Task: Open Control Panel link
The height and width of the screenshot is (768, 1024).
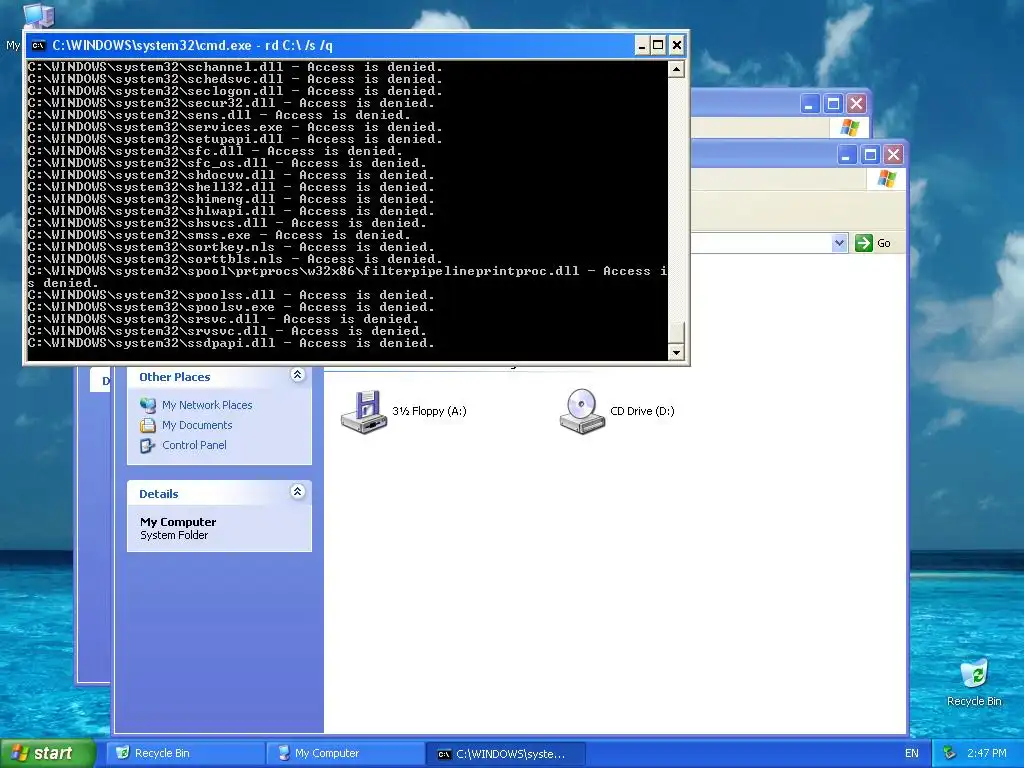Action: click(195, 445)
